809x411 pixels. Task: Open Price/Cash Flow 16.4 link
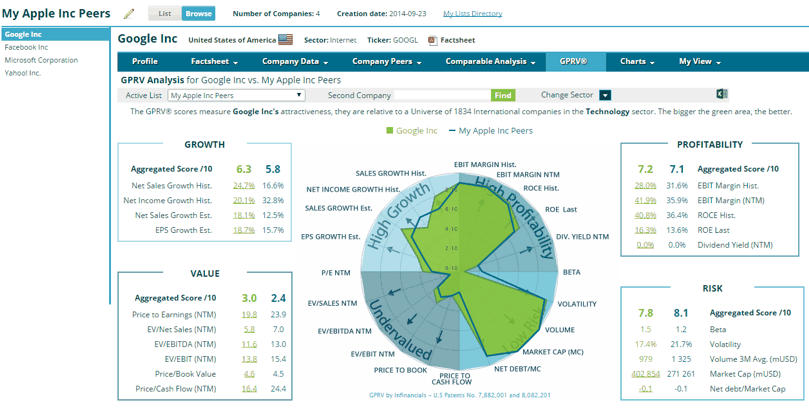(249, 389)
